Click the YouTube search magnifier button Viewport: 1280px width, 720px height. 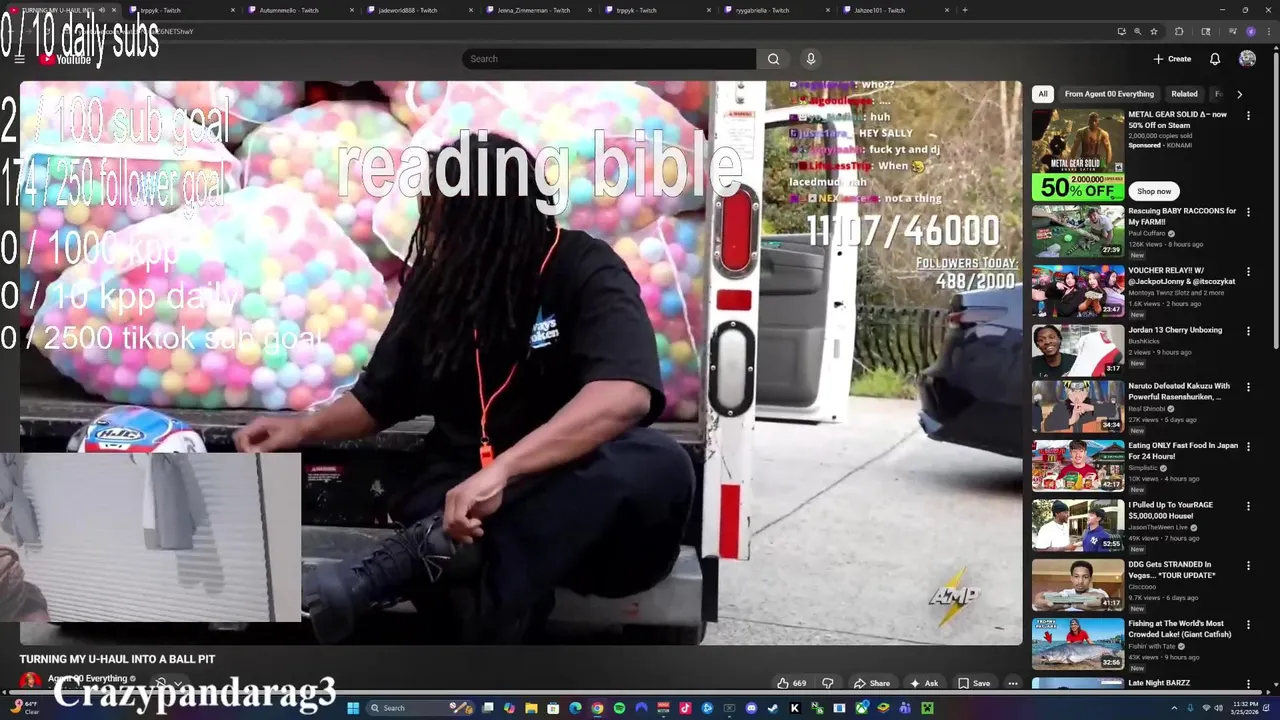[x=773, y=59]
